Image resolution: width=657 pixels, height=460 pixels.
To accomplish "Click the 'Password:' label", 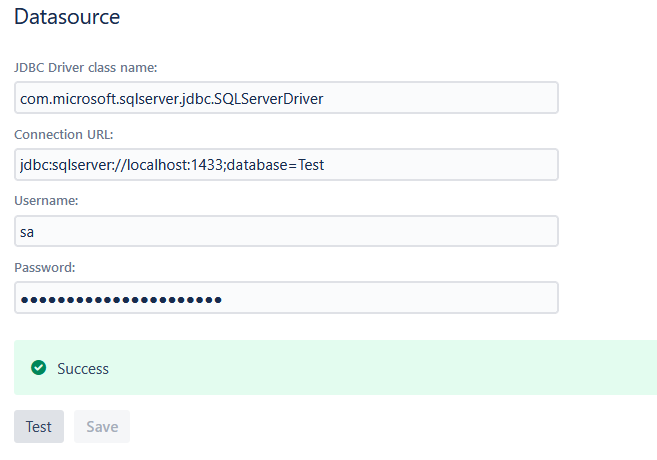I will point(45,268).
